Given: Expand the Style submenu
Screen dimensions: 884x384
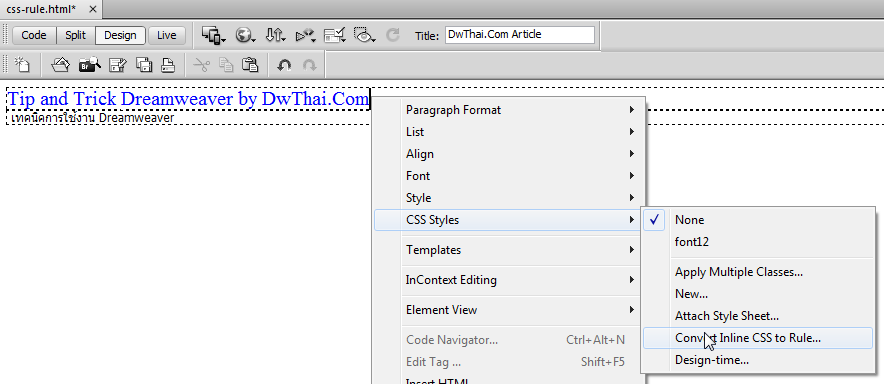Looking at the screenshot, I should point(508,198).
